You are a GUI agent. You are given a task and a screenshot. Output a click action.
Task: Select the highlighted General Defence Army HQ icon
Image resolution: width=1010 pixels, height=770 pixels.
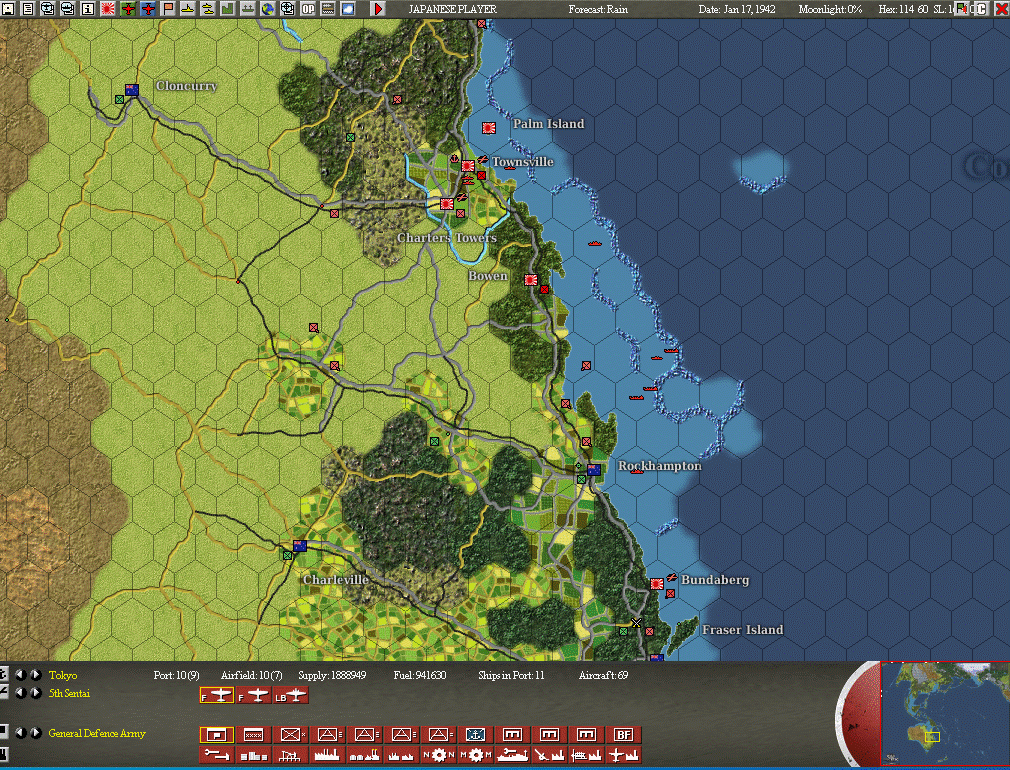[216, 735]
